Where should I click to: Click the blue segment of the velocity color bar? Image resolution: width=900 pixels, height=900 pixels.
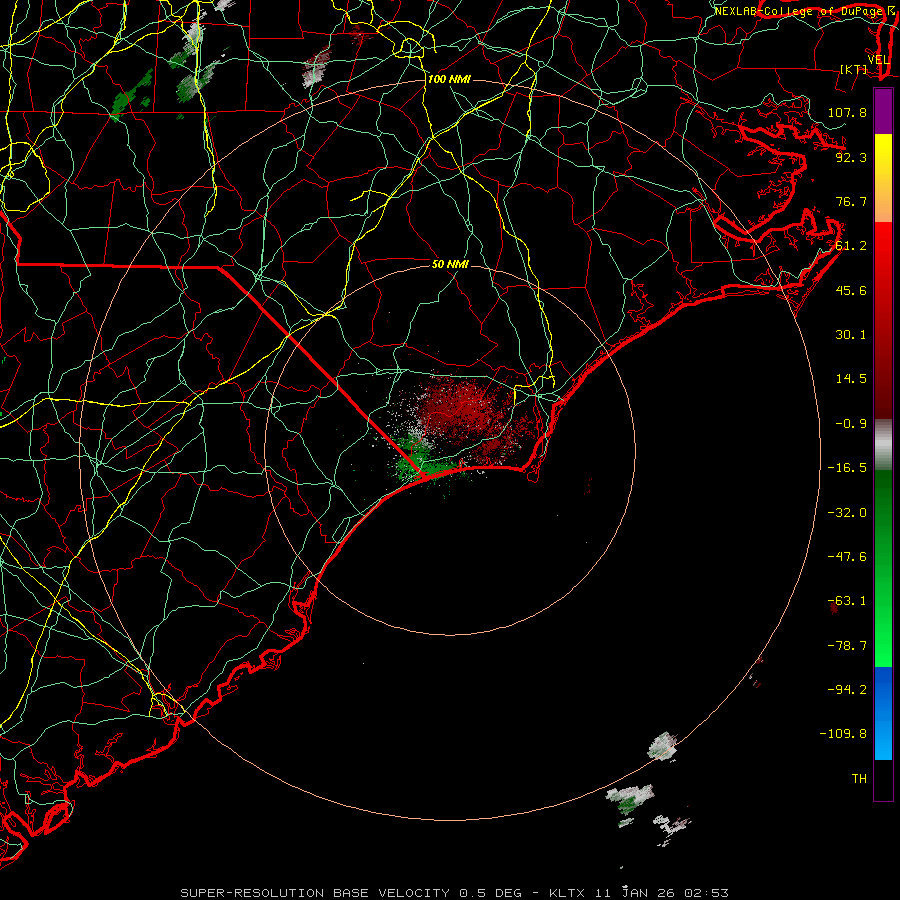pos(883,713)
